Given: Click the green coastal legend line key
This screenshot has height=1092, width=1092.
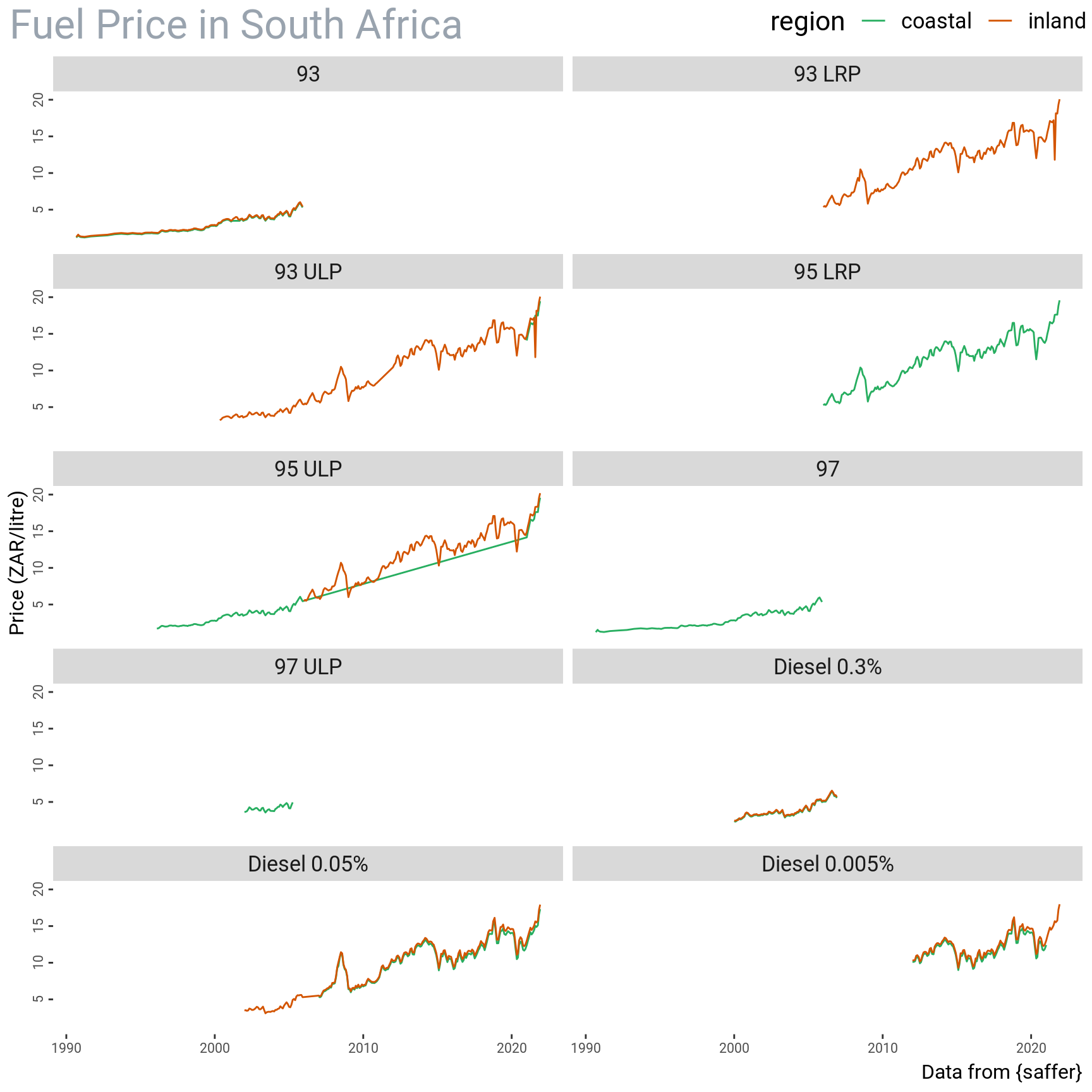Looking at the screenshot, I should click(873, 21).
